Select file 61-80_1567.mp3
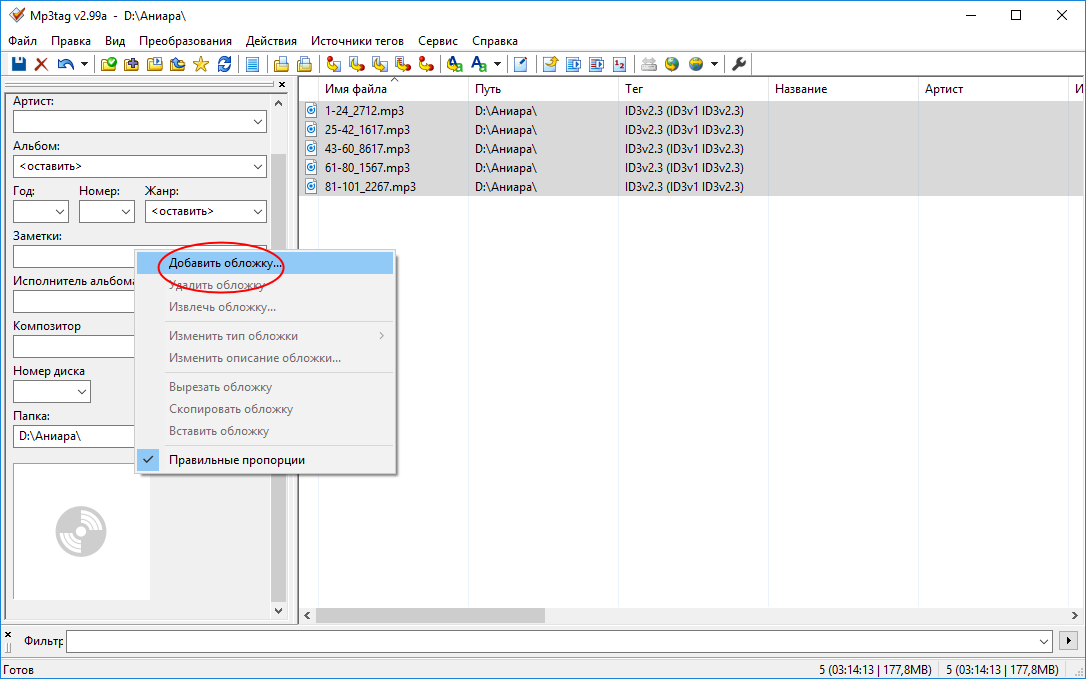 tap(367, 168)
